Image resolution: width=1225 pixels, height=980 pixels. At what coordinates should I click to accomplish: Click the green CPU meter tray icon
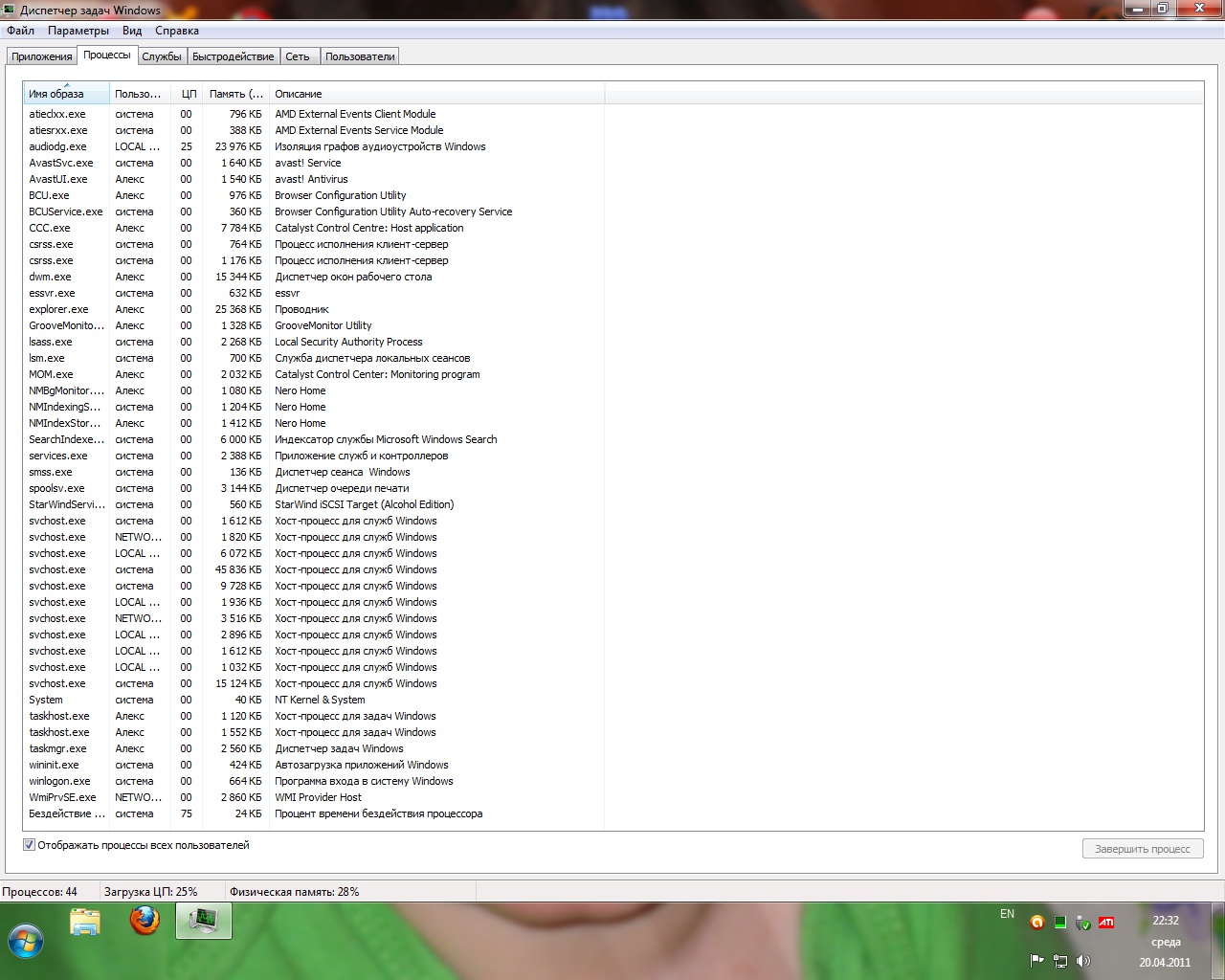[x=1060, y=923]
